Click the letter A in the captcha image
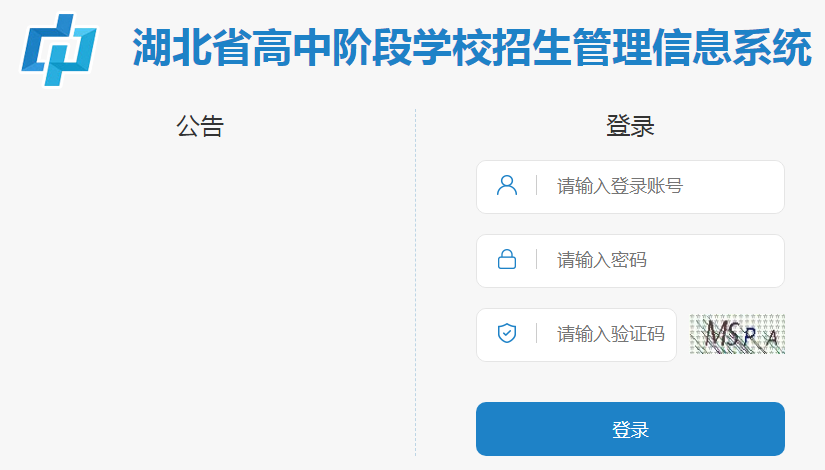The height and width of the screenshot is (470, 825). click(x=770, y=340)
